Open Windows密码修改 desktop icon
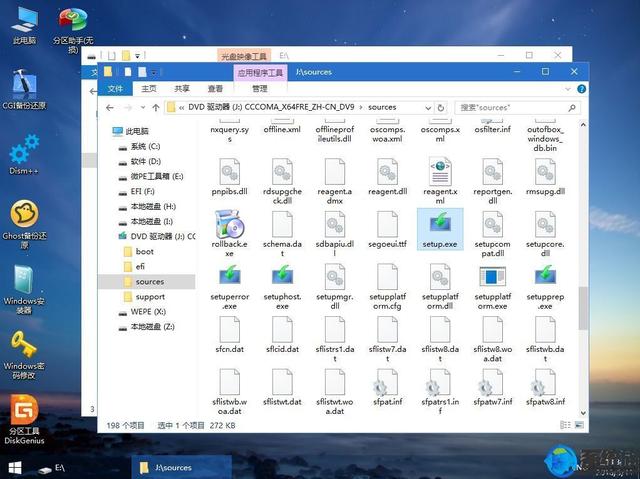Image resolution: width=640 pixels, height=479 pixels. [24, 355]
